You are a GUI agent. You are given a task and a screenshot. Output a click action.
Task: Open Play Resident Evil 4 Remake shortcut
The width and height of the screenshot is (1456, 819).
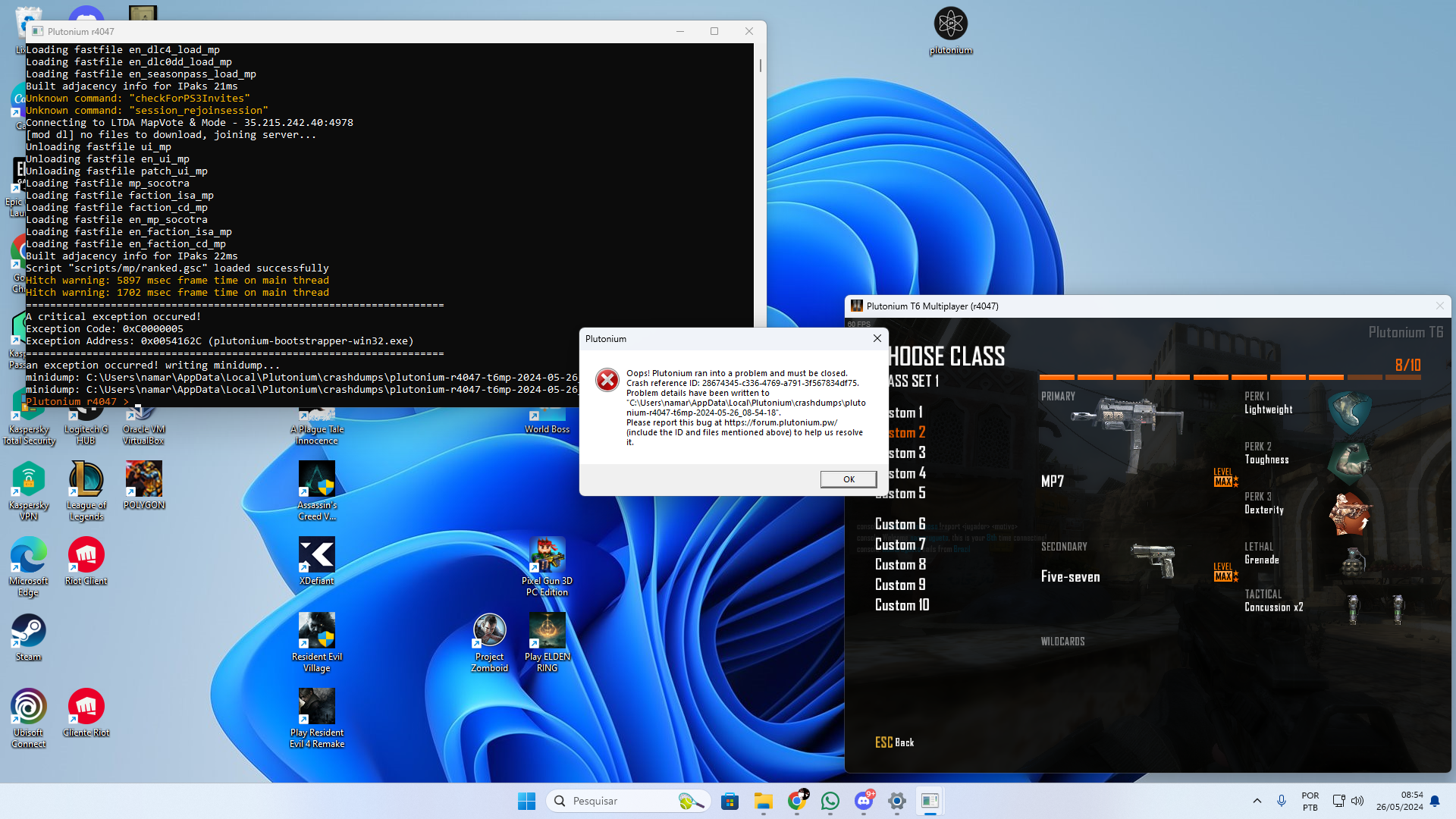317,718
